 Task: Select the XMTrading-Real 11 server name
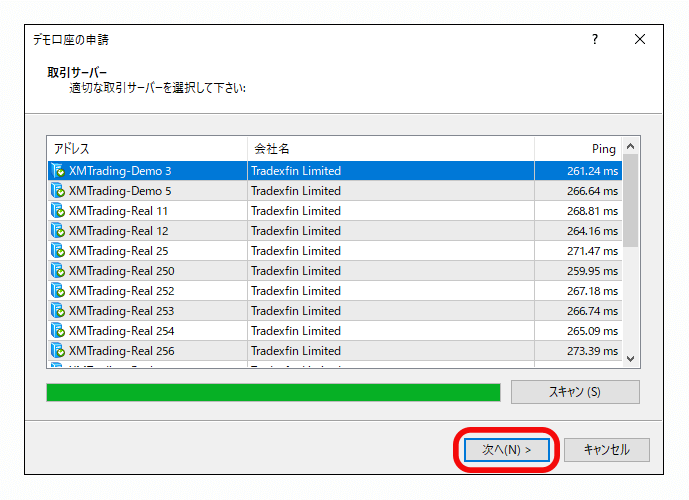[x=118, y=211]
